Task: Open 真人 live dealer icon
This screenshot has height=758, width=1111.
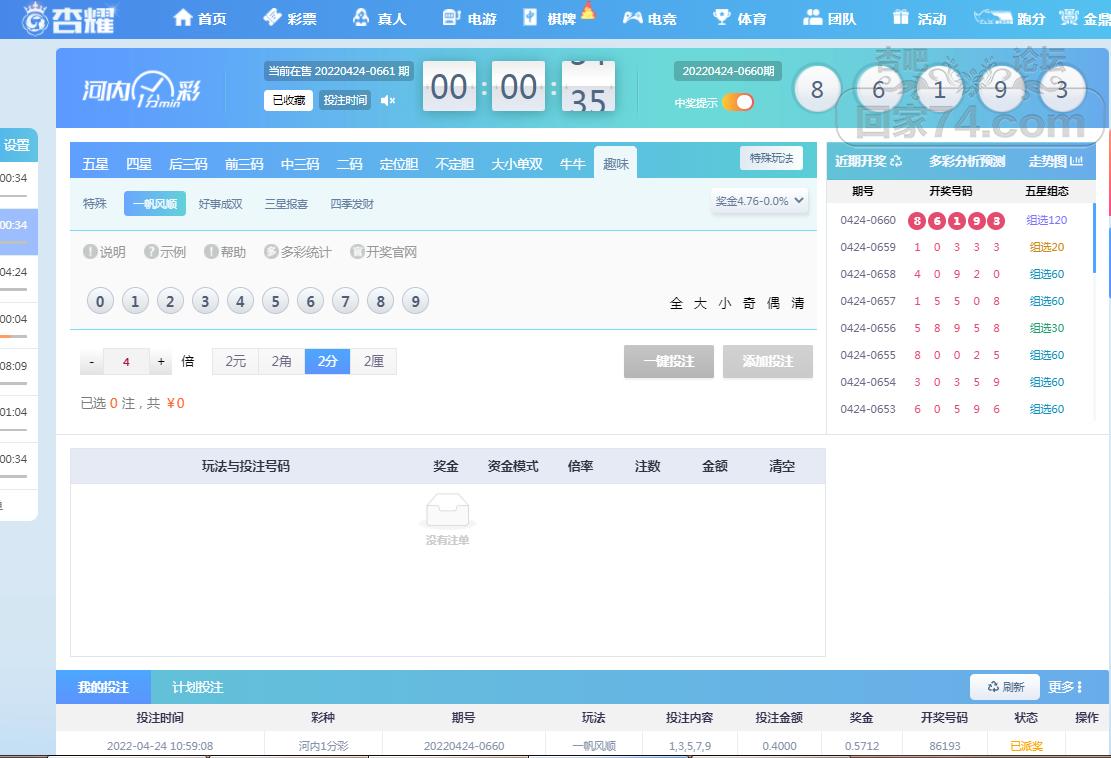Action: pos(361,18)
